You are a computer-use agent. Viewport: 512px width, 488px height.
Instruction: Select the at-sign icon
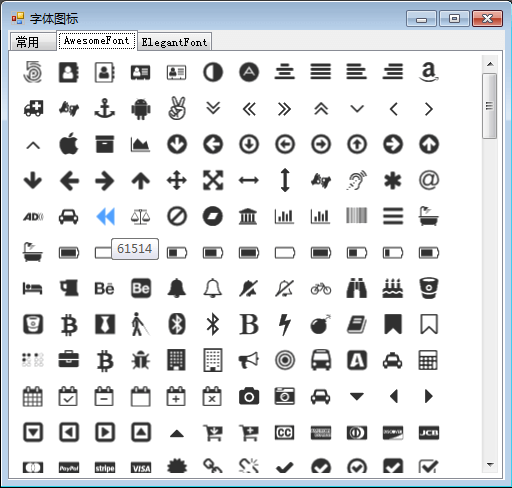429,180
